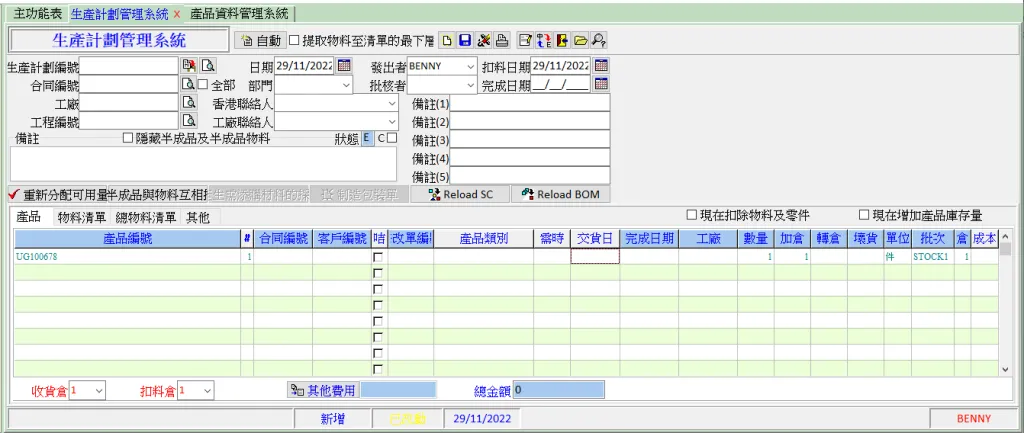Check 現在扣除物料及零件 option
Image resolution: width=1024 pixels, height=433 pixels.
tap(692, 216)
